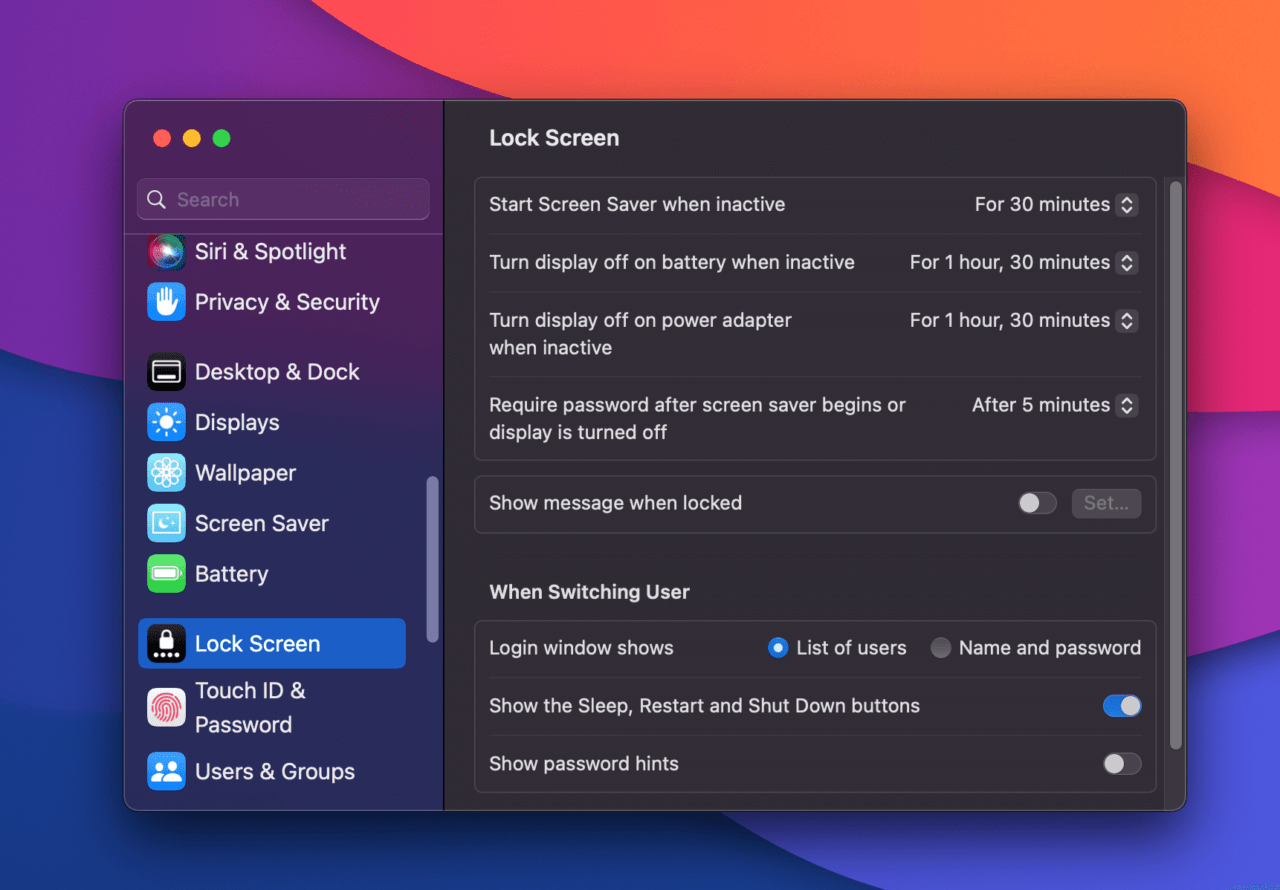This screenshot has width=1280, height=890.
Task: Open Battery settings
Action: [x=231, y=573]
